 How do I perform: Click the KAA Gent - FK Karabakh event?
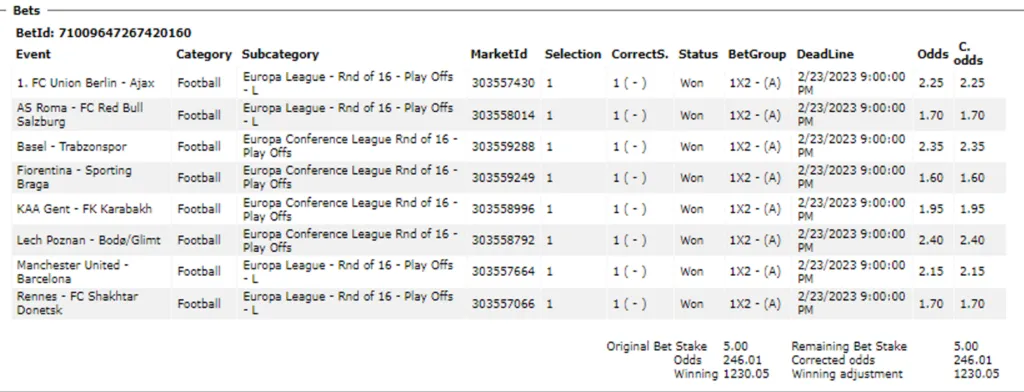[x=84, y=210]
